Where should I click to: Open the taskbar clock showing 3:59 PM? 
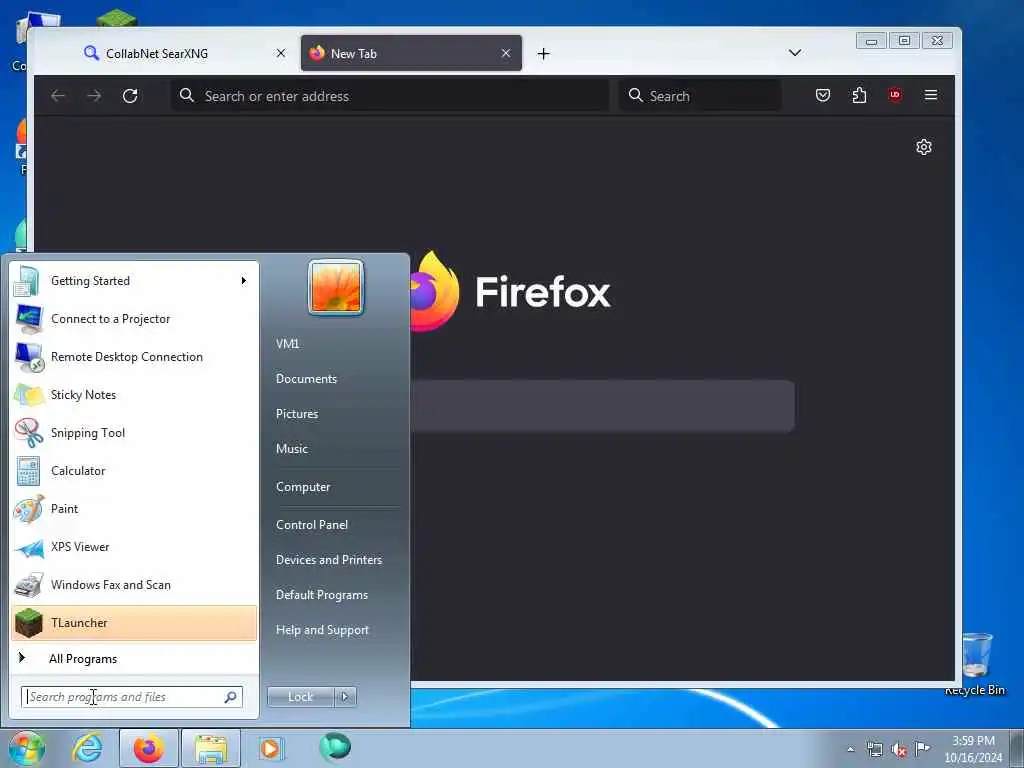973,749
